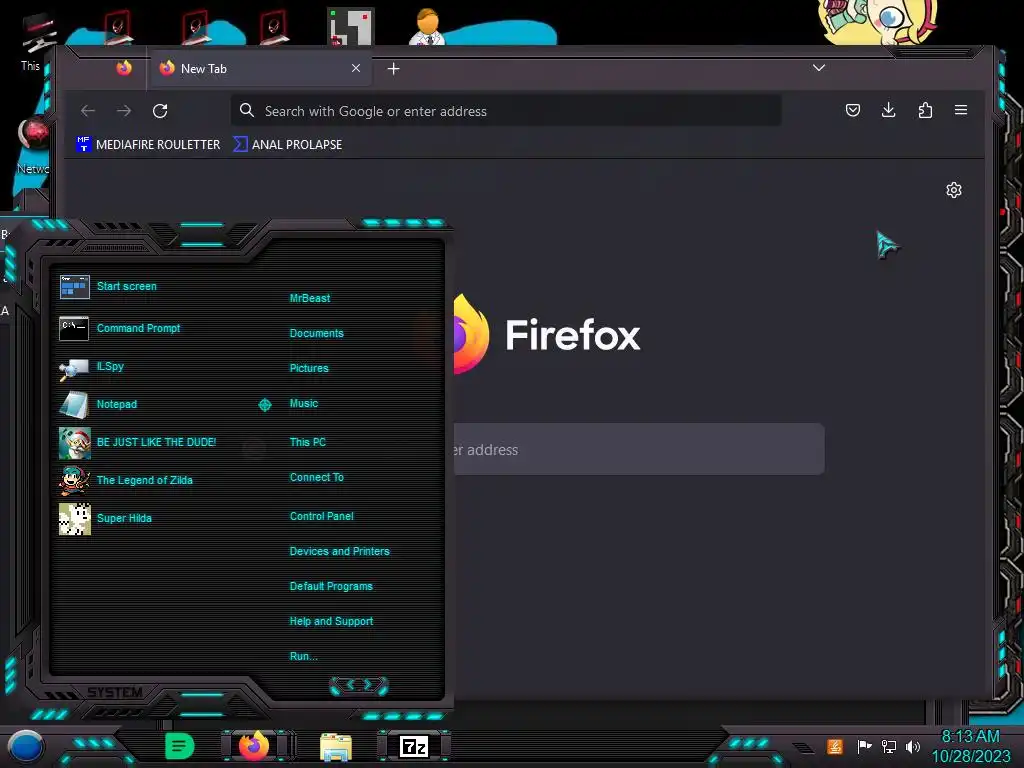Open the maze game desktop icon
This screenshot has height=768, width=1024.
351,26
